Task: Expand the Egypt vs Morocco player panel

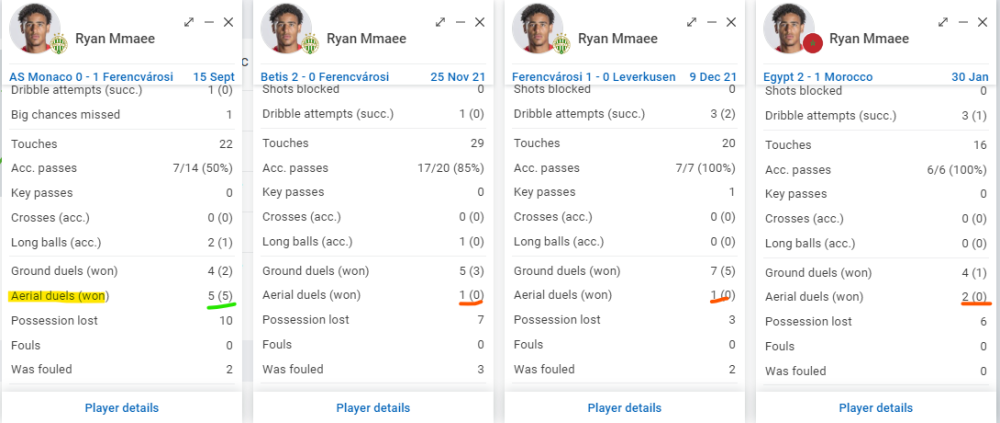Action: 943,22
